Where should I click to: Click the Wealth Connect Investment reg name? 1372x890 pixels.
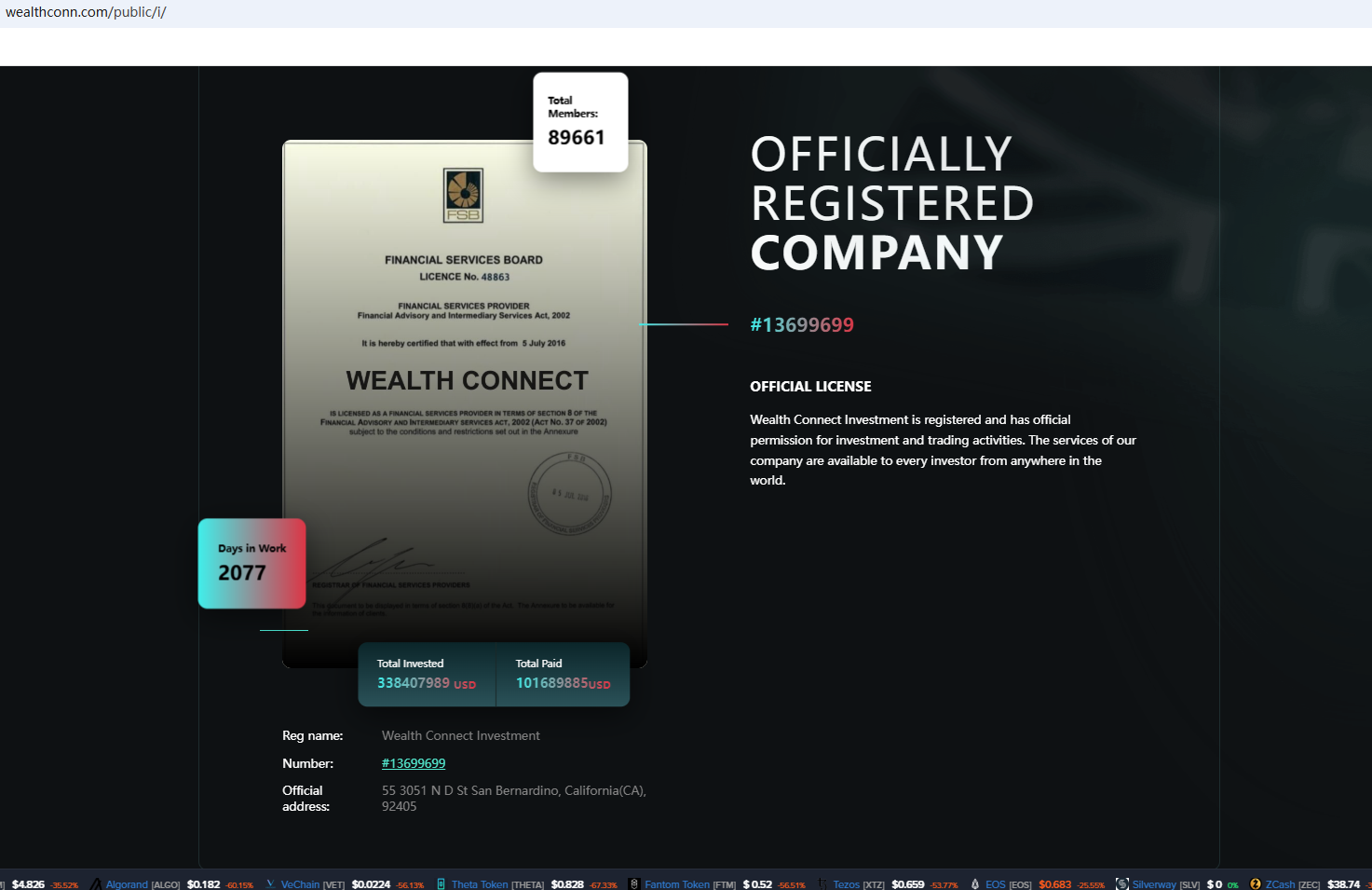point(461,735)
